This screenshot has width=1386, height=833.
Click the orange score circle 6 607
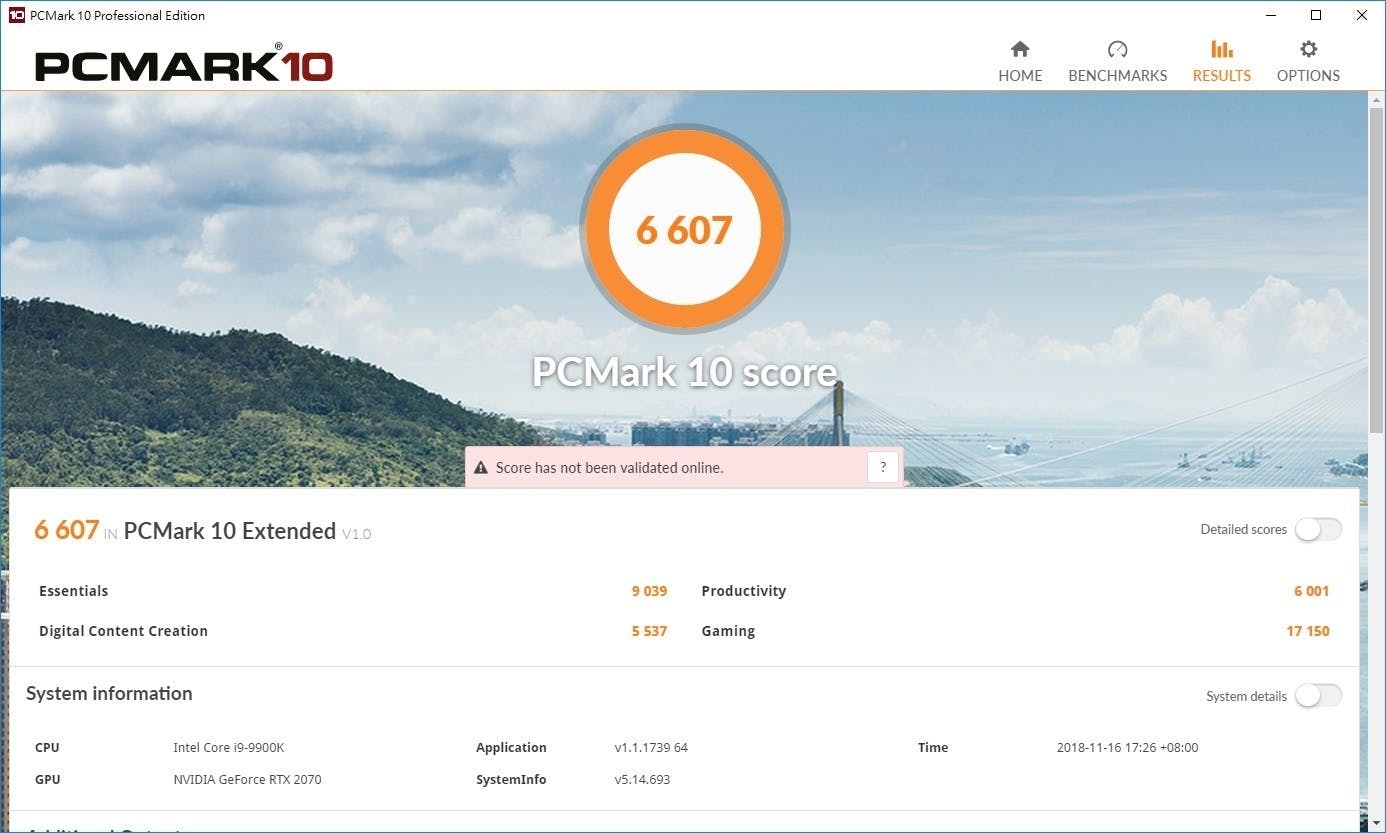point(685,230)
